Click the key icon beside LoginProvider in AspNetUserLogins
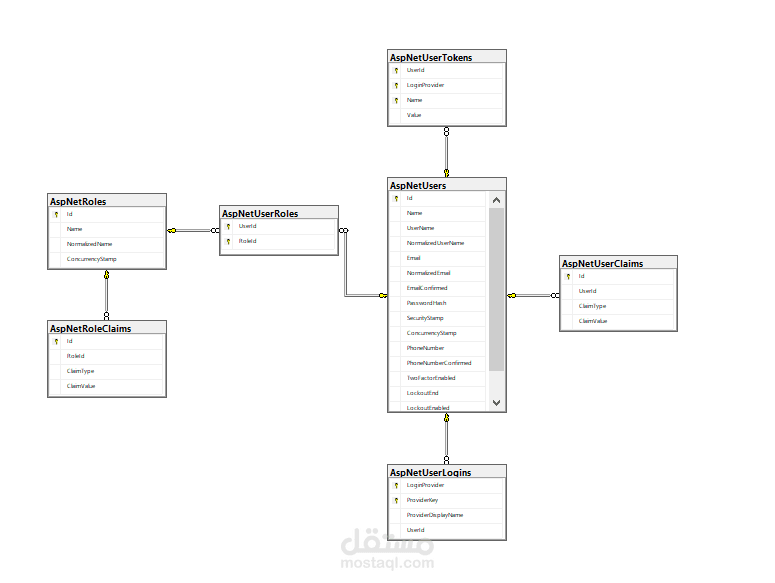775x583 pixels. (x=396, y=486)
